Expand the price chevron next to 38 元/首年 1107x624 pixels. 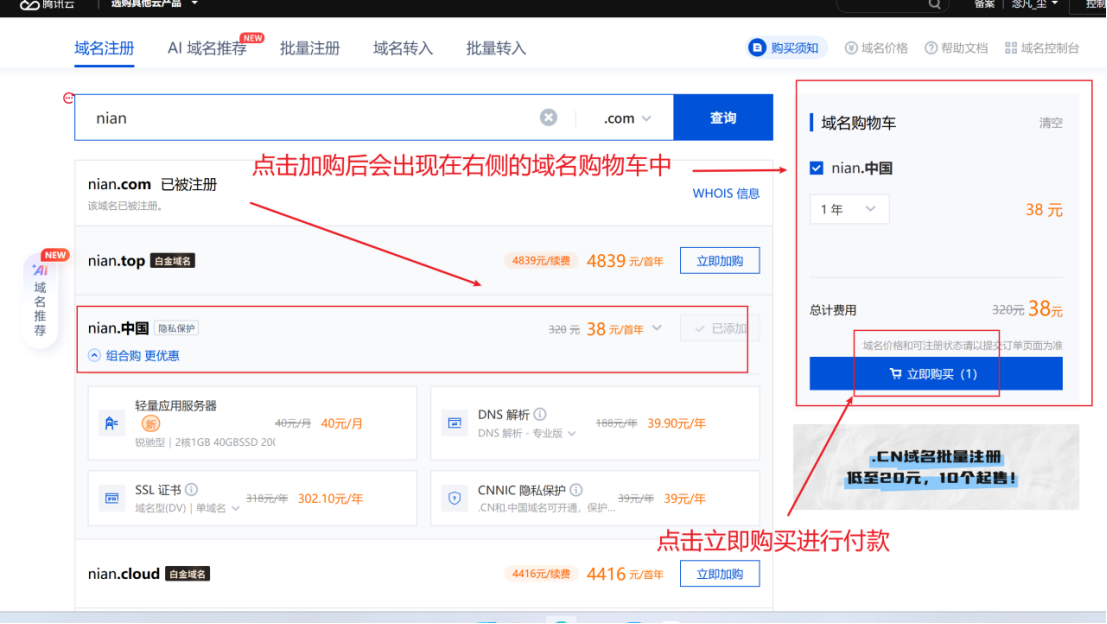pos(657,328)
